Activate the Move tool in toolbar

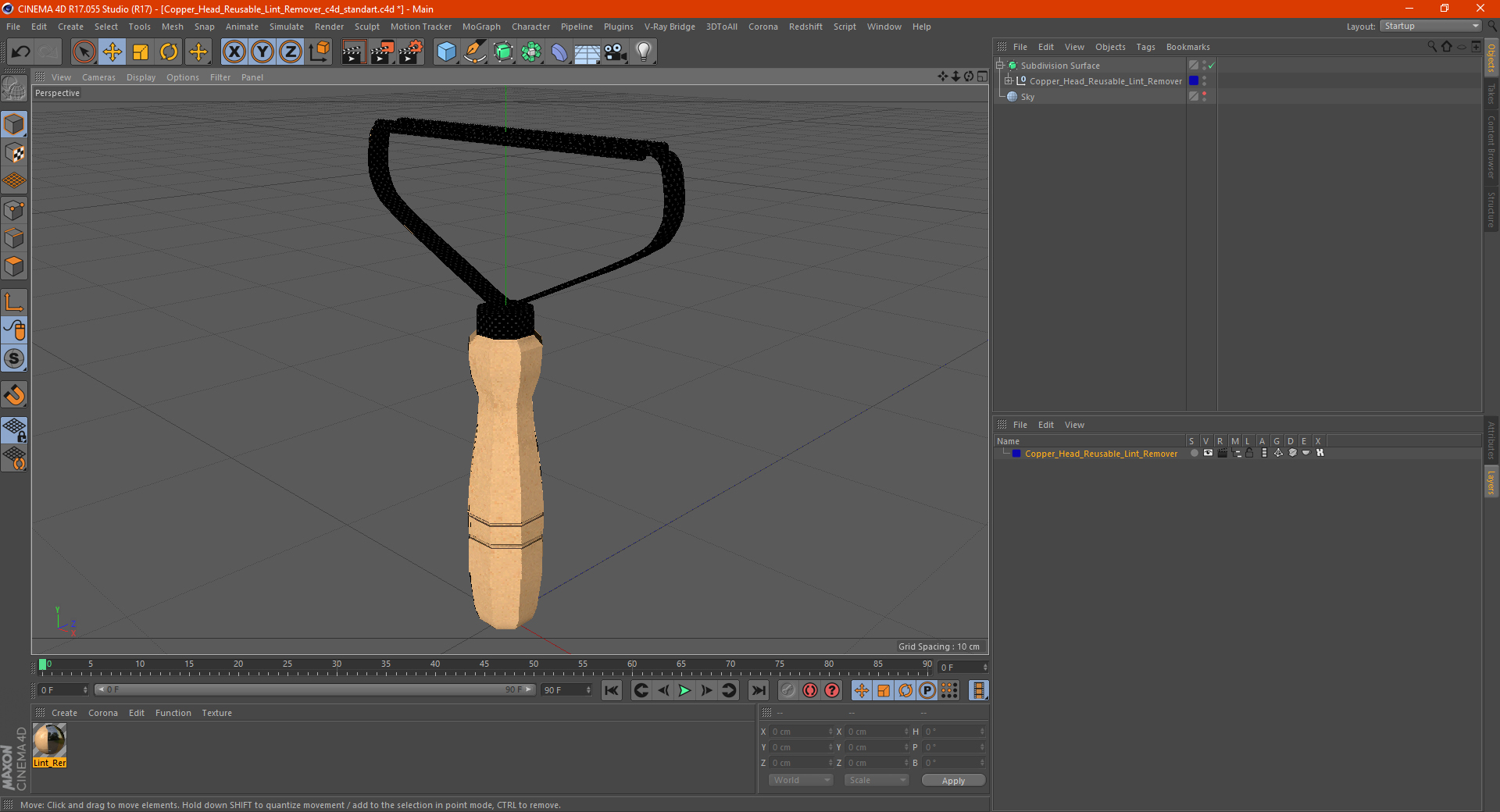pyautogui.click(x=112, y=52)
